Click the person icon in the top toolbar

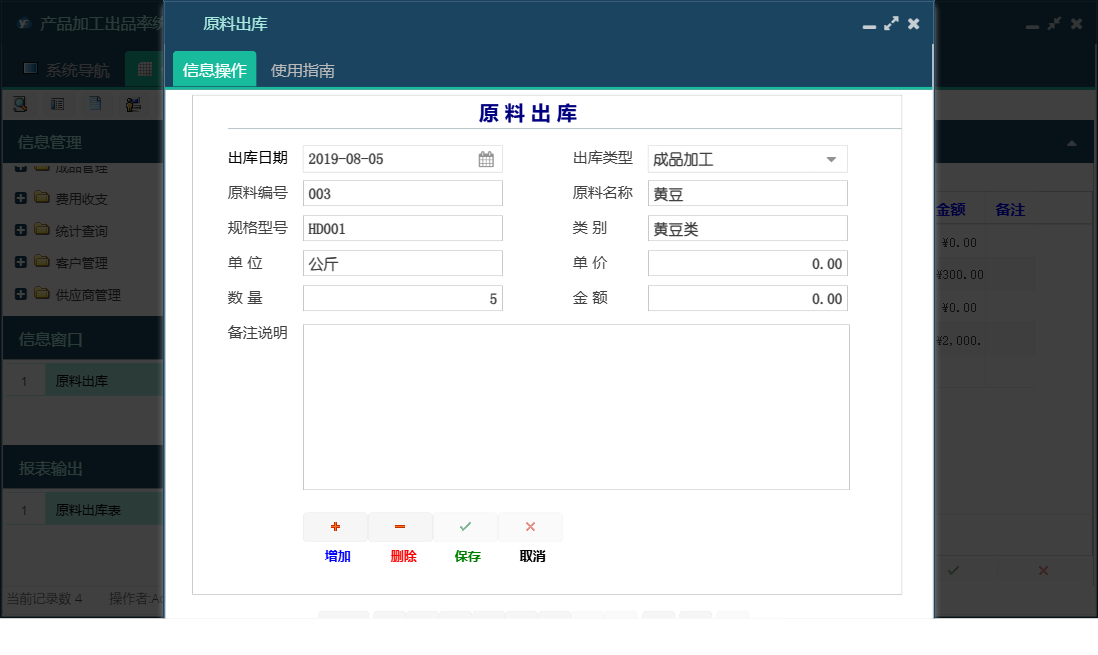tap(133, 103)
